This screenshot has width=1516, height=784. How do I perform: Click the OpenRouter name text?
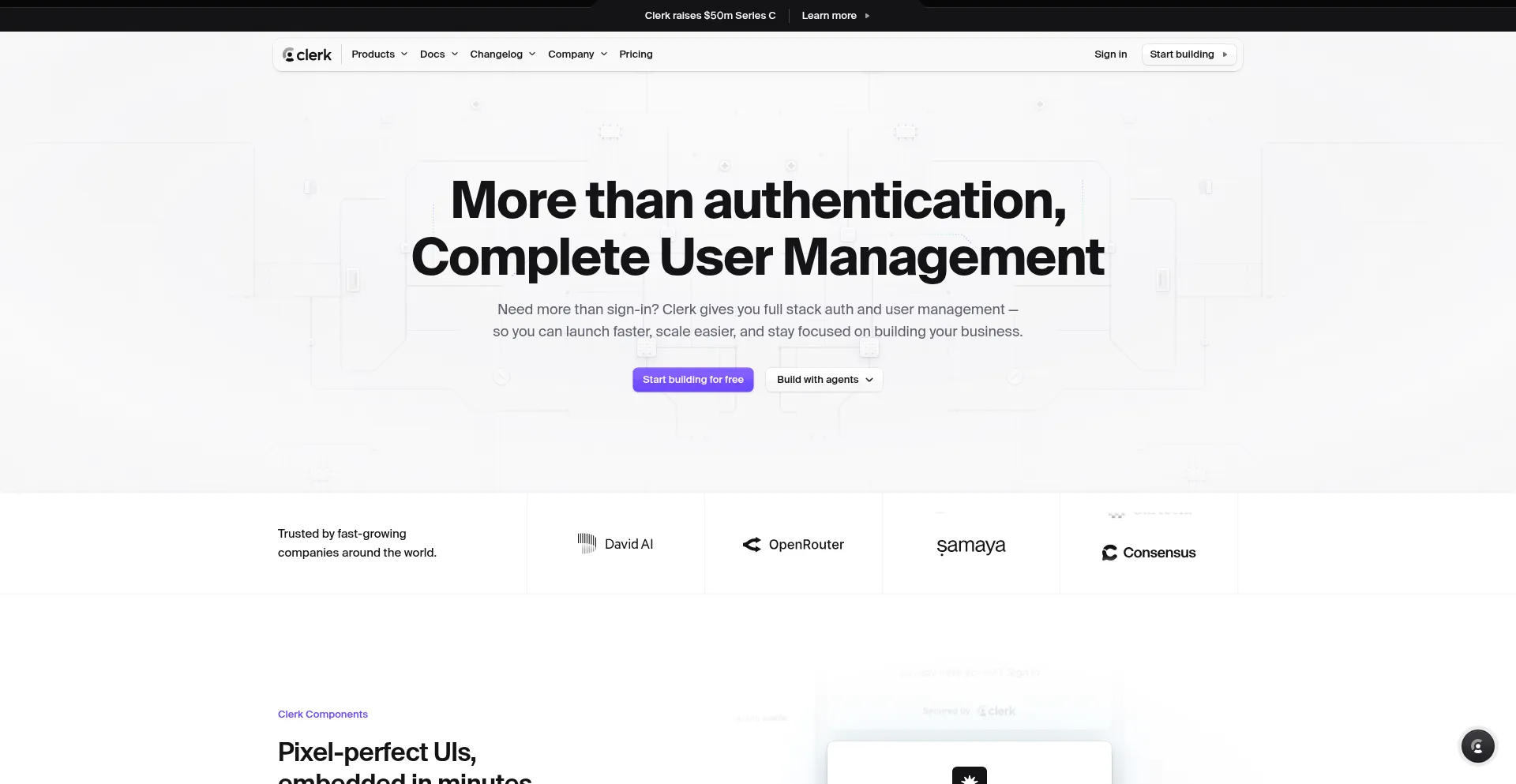pyautogui.click(x=806, y=545)
